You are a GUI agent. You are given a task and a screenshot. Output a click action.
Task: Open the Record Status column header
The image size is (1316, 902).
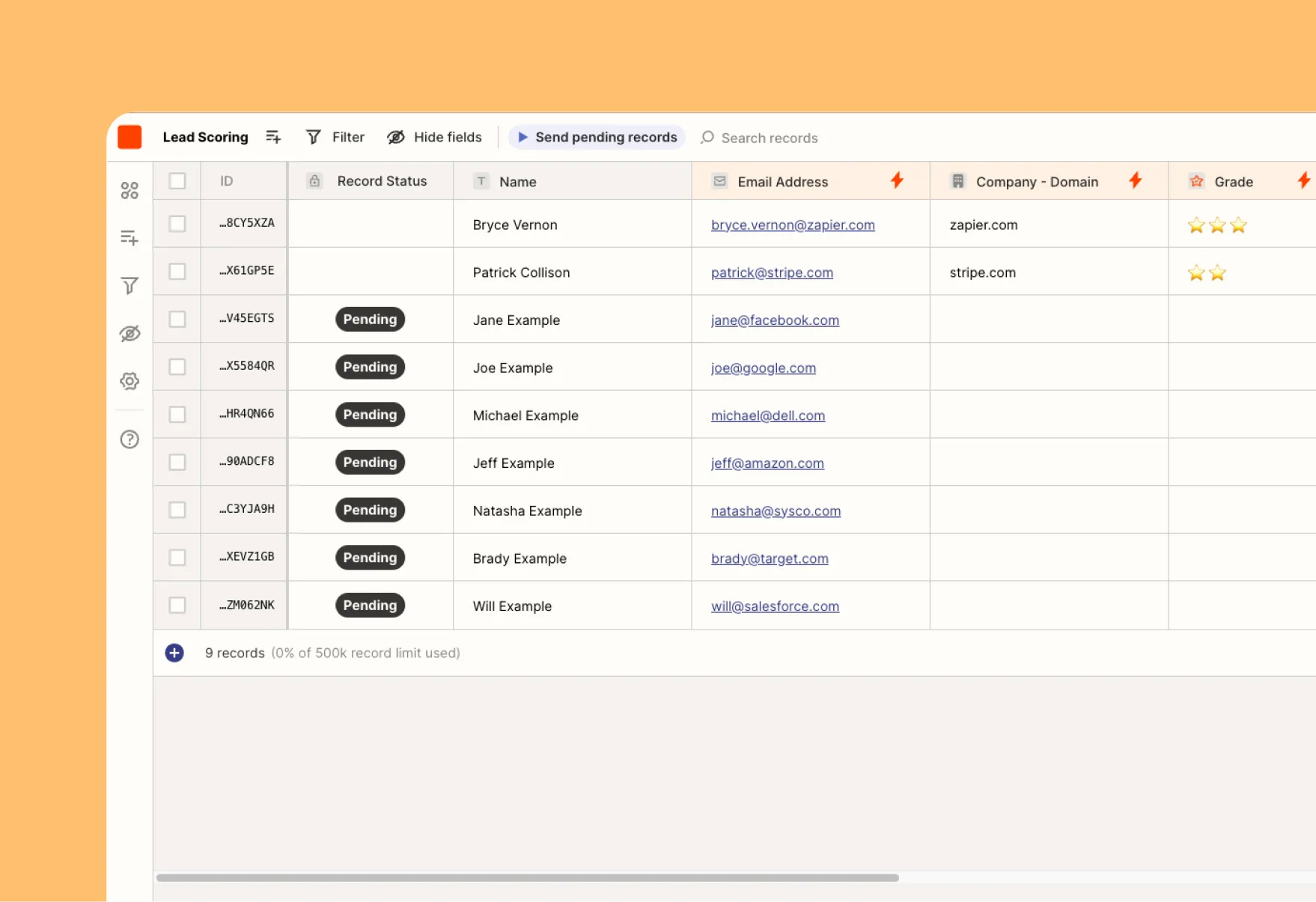point(382,180)
